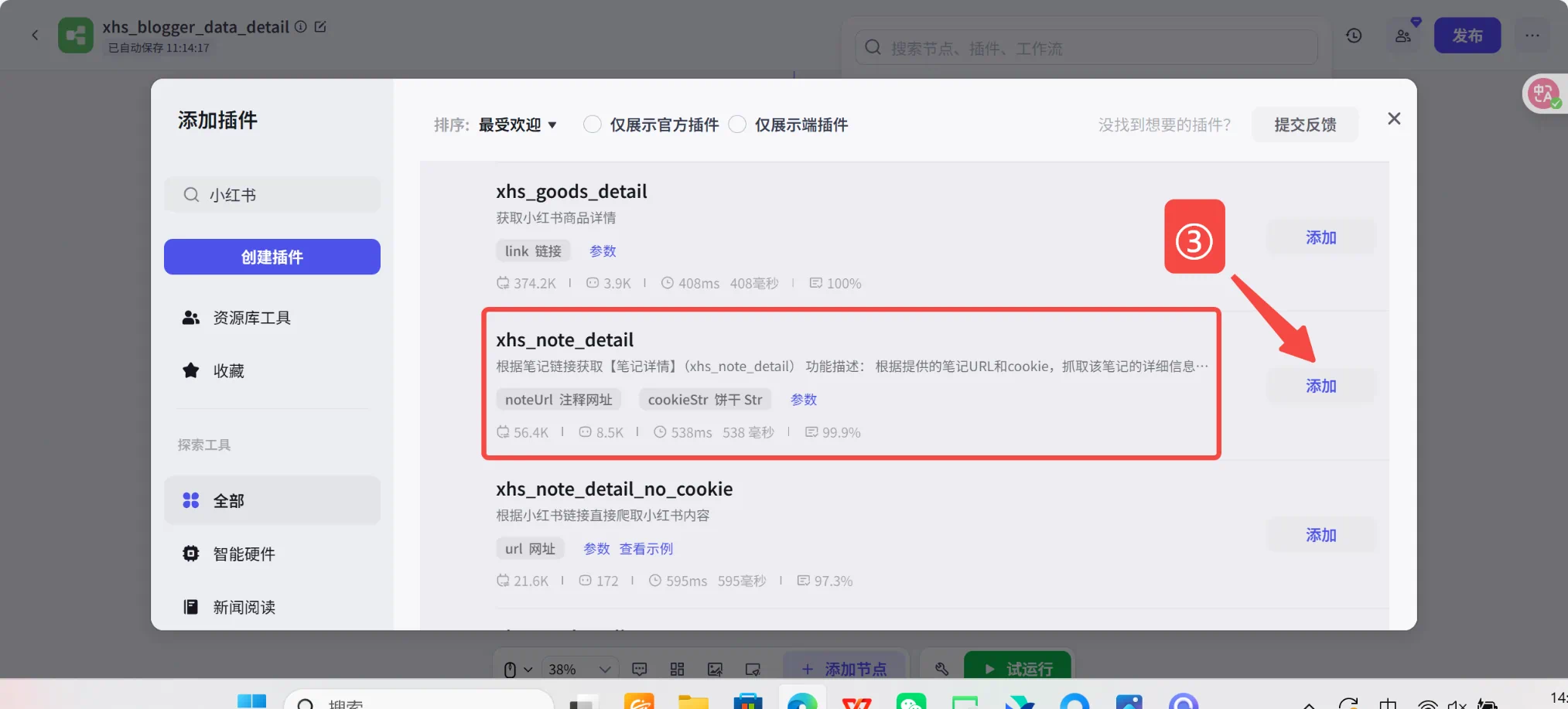This screenshot has height=709, width=1568.
Task: Open the 38% zoom level dropdown
Action: pos(579,669)
